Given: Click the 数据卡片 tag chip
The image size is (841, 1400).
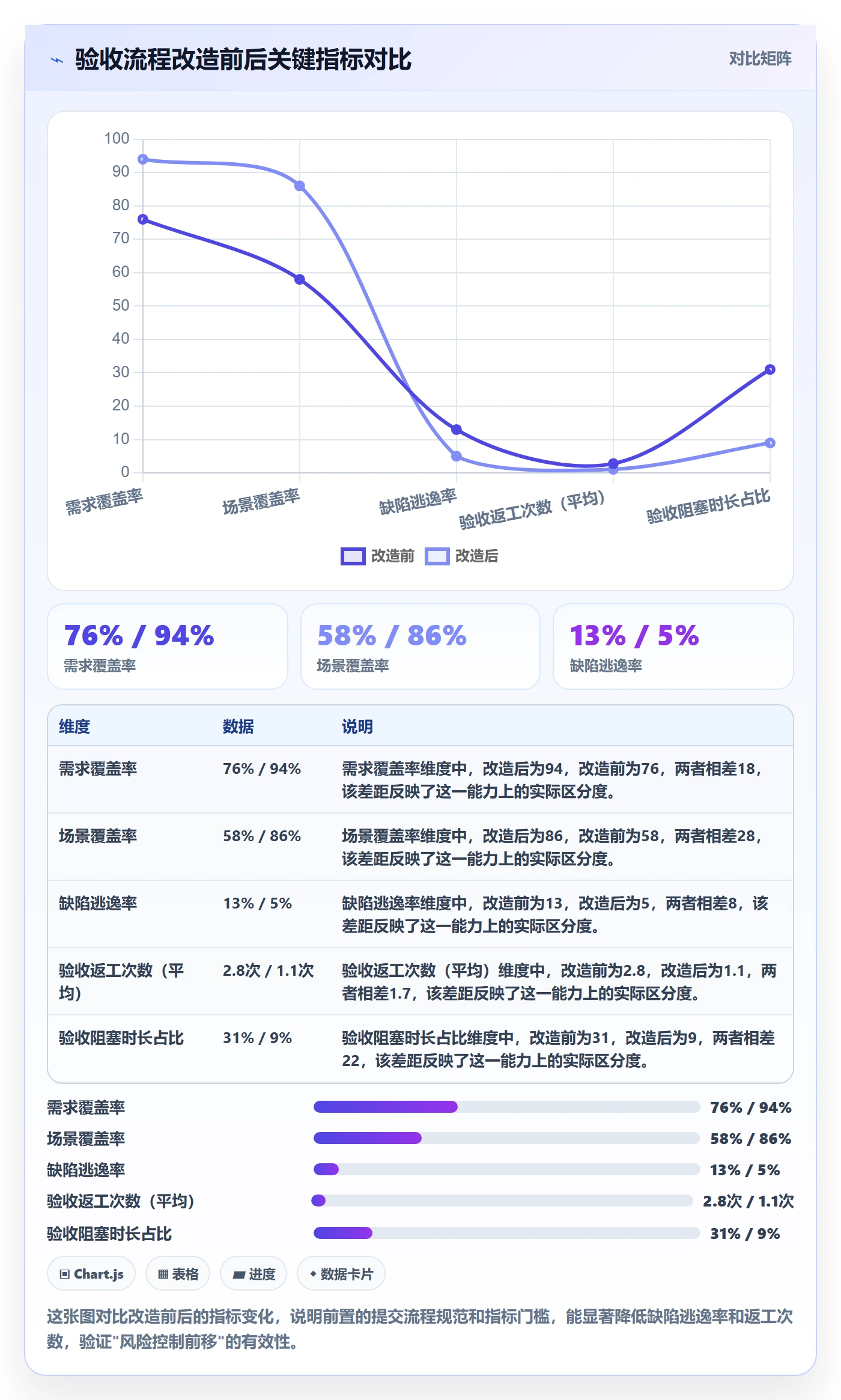Looking at the screenshot, I should click(341, 1273).
